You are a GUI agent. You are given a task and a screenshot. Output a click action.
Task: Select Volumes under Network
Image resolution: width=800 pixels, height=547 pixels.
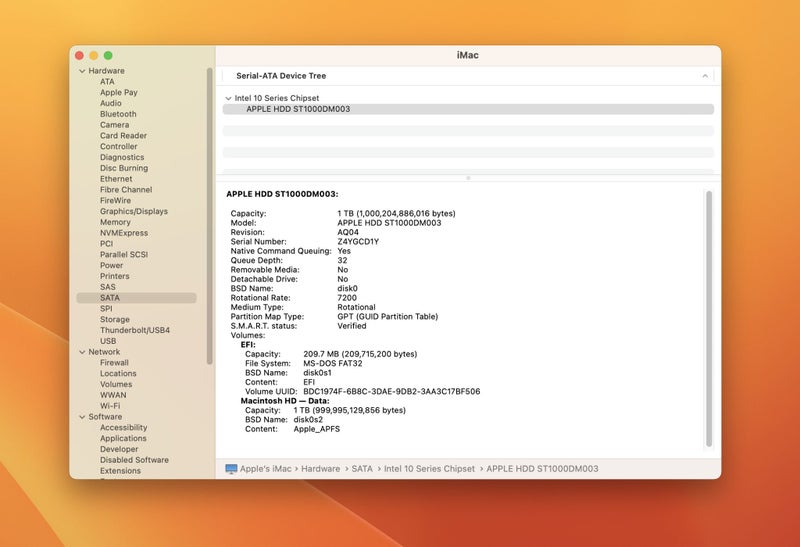click(116, 384)
